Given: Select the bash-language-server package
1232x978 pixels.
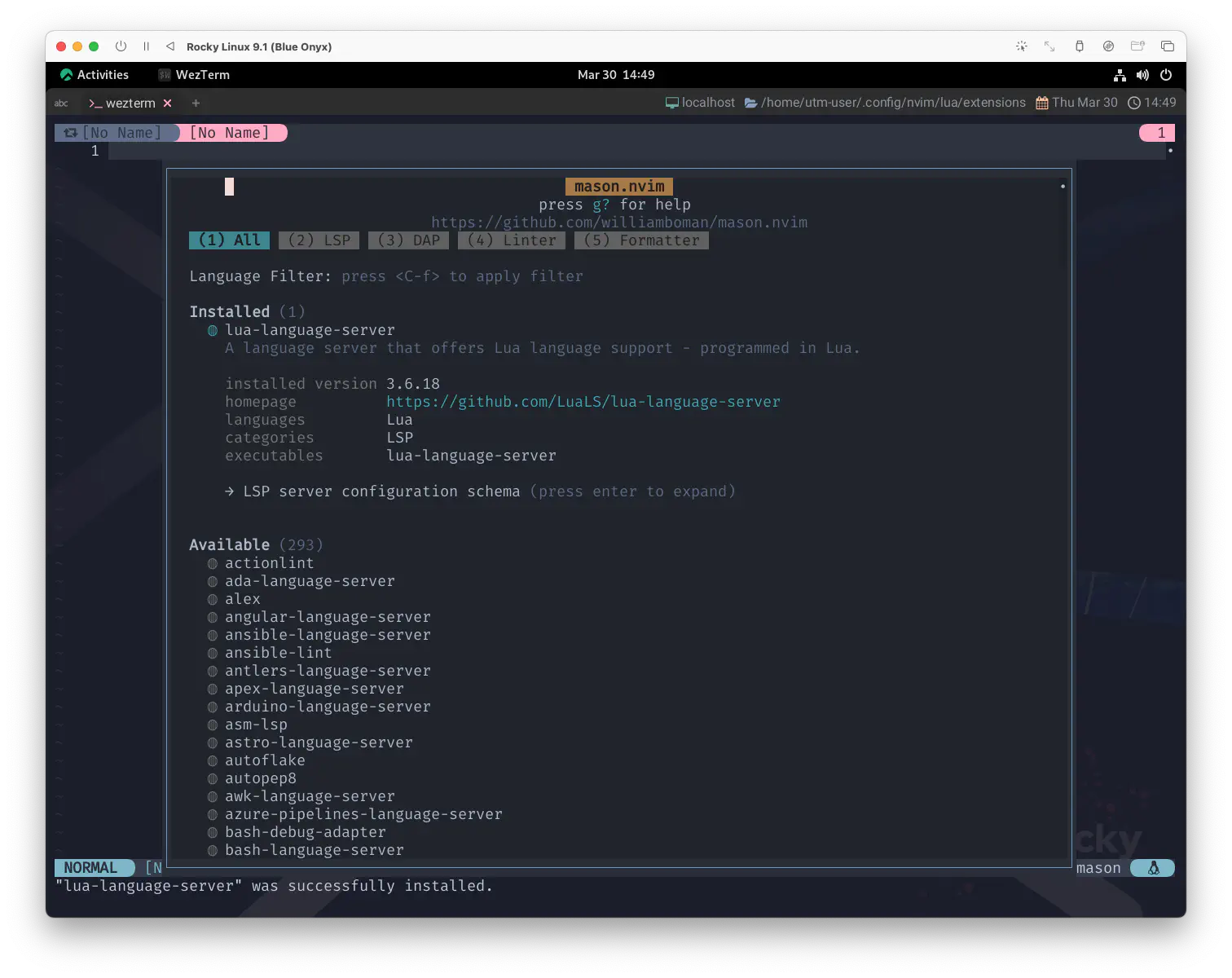Looking at the screenshot, I should coord(315,850).
